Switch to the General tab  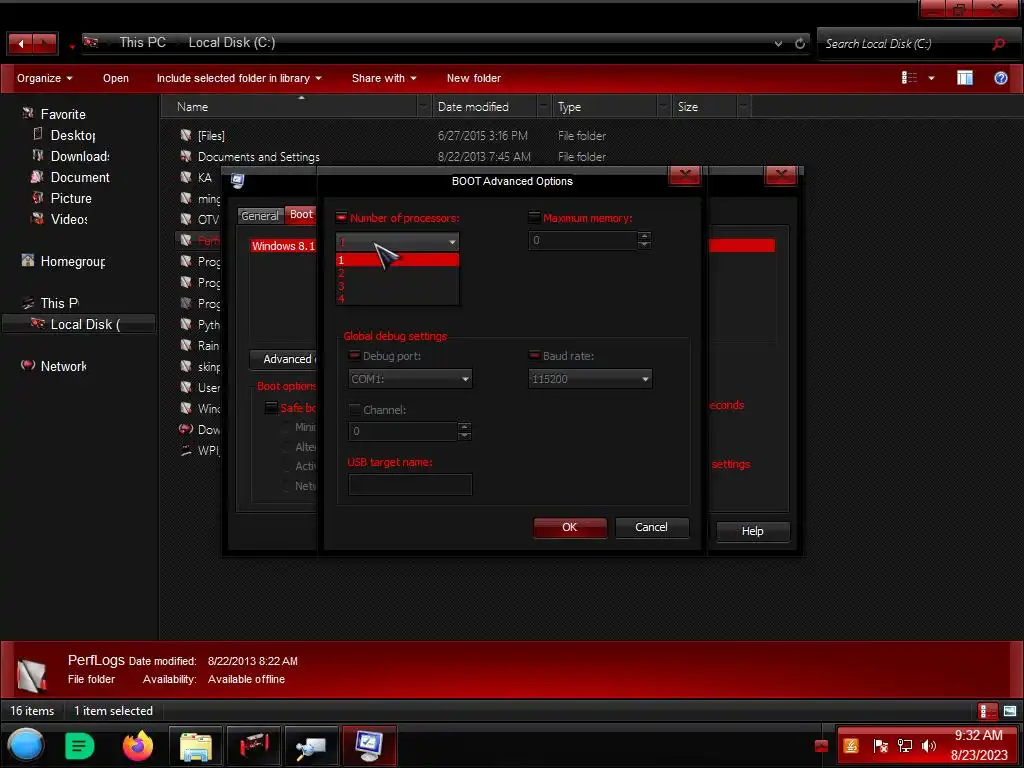[260, 216]
